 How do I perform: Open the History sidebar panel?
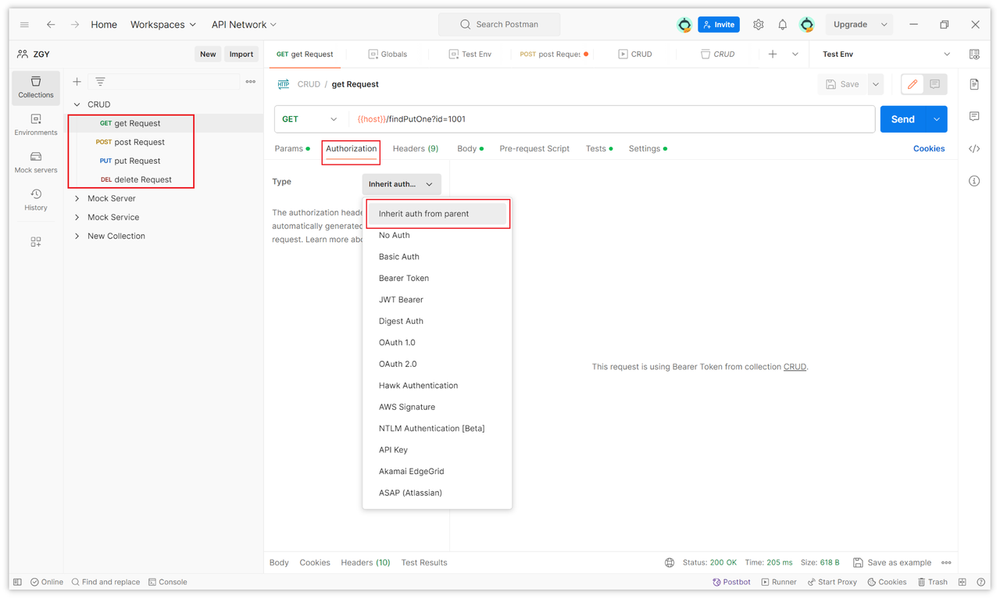pyautogui.click(x=35, y=200)
